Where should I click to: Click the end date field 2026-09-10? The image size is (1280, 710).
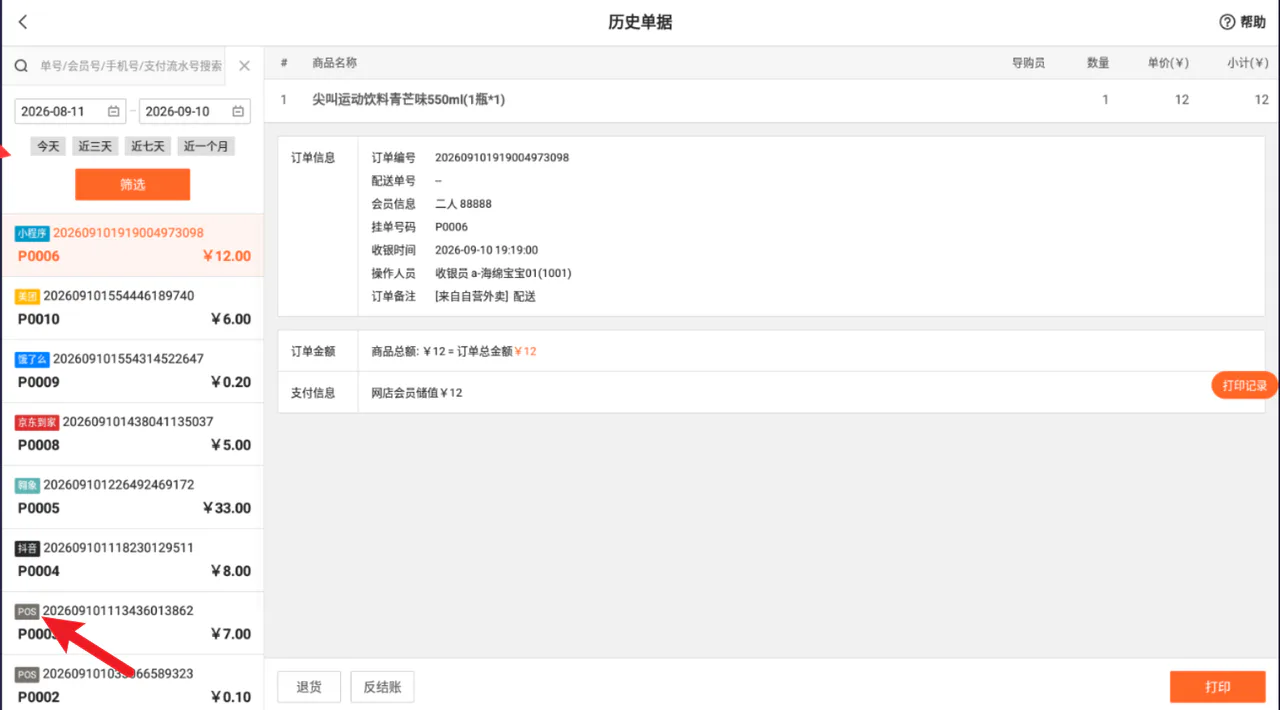click(x=195, y=111)
